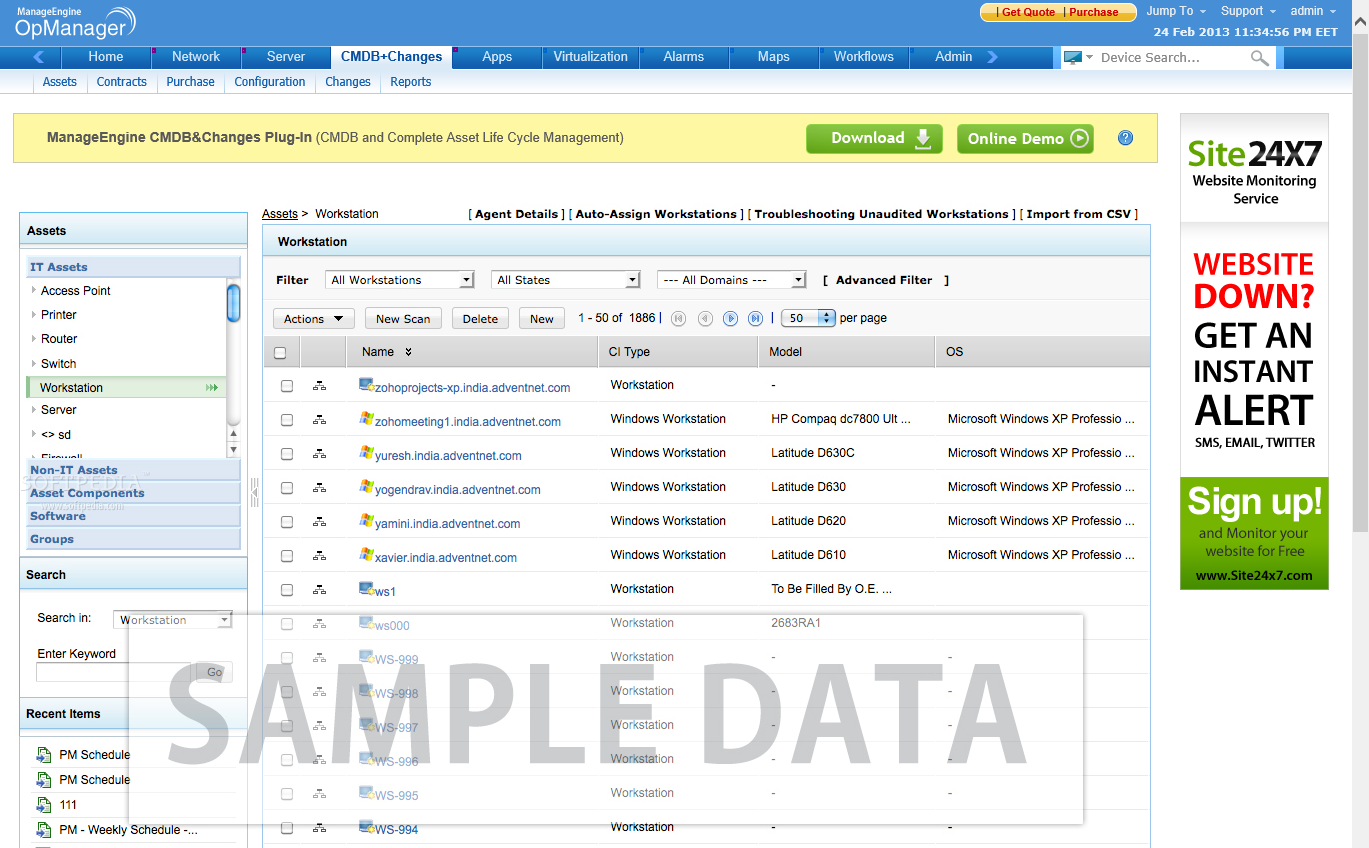The image size is (1369, 848).
Task: Expand the Access Point tree item
Action: pos(33,291)
